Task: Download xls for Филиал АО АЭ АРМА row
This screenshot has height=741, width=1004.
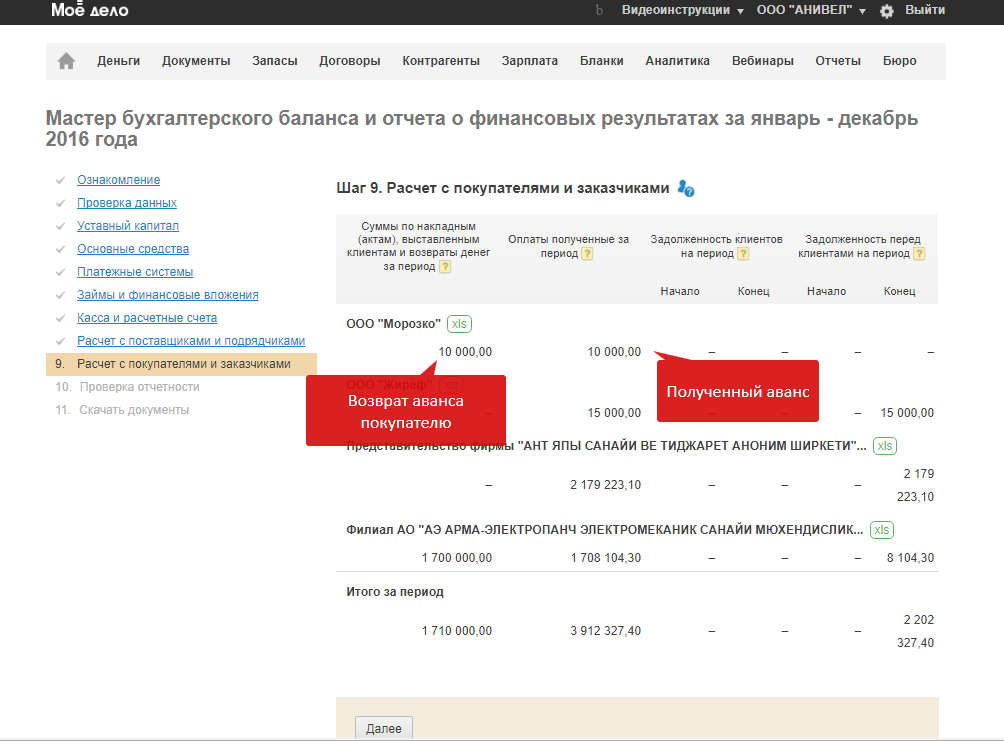Action: tap(882, 530)
